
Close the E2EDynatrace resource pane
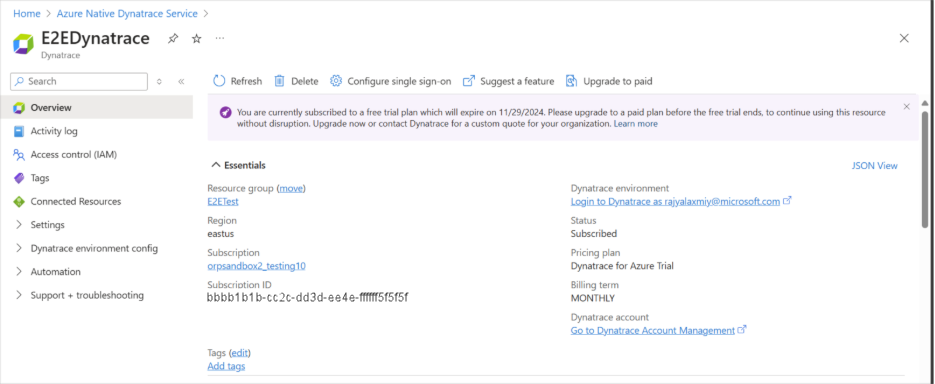(x=904, y=39)
